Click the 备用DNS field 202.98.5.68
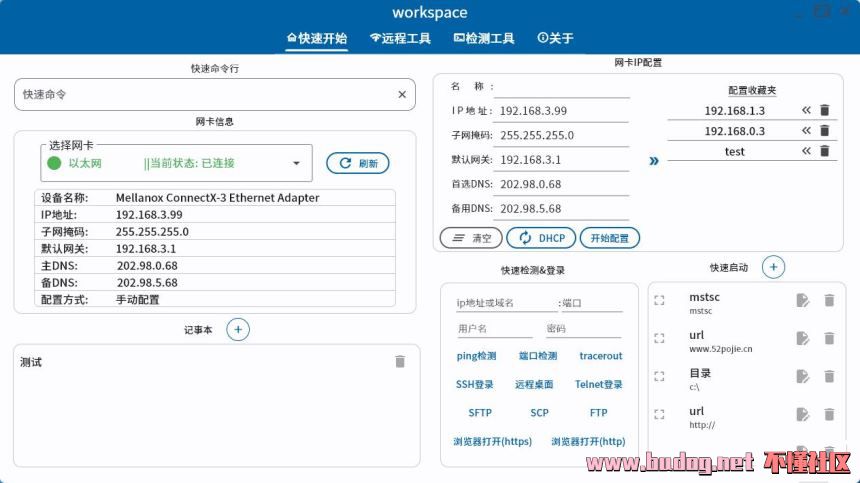This screenshot has width=860, height=483. (x=562, y=208)
